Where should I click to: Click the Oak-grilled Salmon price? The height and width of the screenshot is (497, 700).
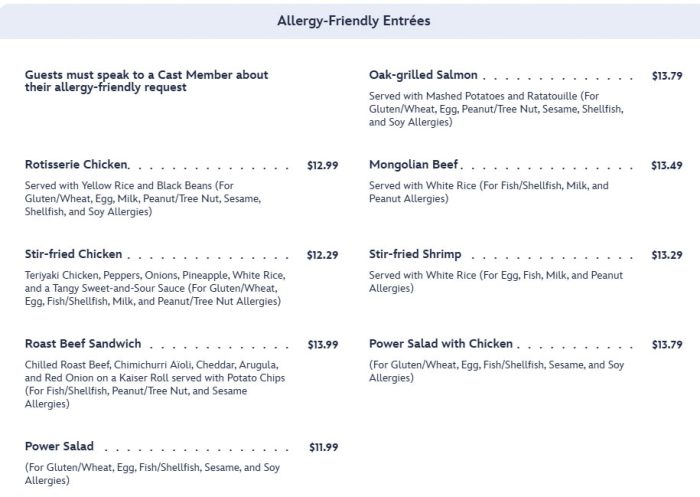(x=666, y=76)
